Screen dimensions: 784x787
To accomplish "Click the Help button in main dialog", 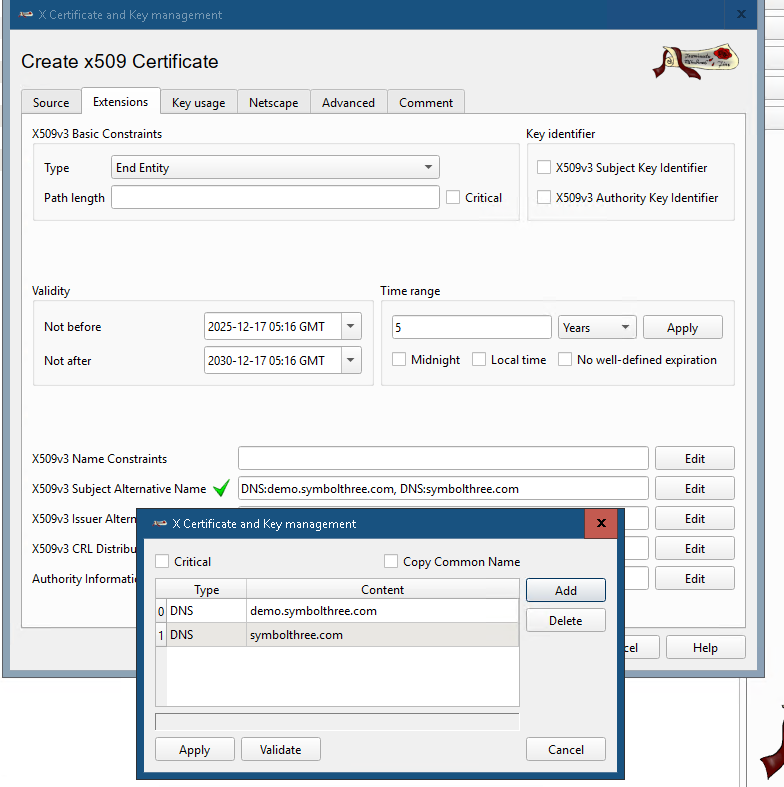I will 705,647.
